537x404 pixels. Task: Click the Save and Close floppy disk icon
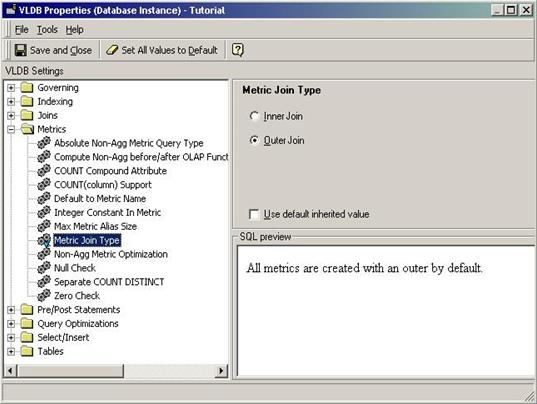[x=21, y=50]
